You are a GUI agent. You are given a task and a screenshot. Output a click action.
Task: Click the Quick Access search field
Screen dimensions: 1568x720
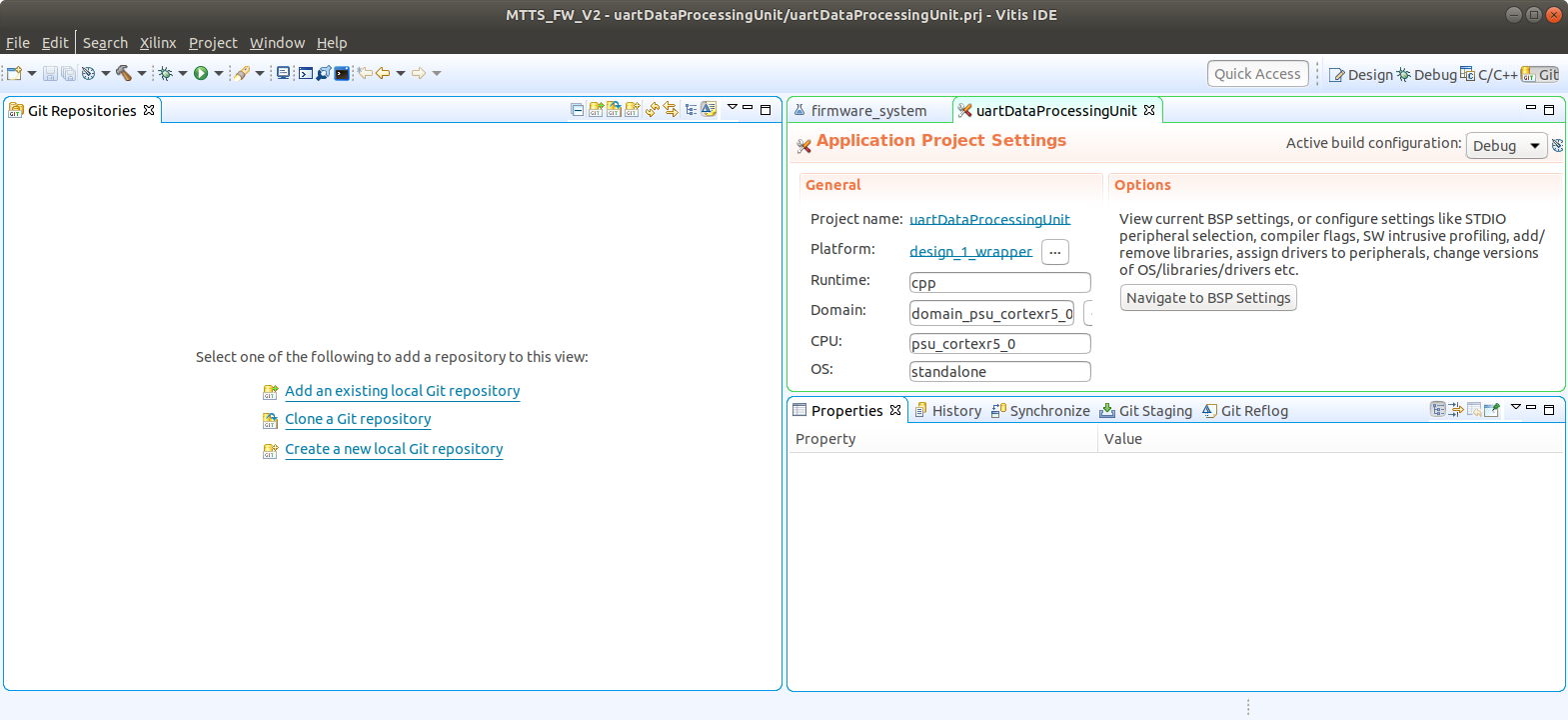pyautogui.click(x=1257, y=74)
